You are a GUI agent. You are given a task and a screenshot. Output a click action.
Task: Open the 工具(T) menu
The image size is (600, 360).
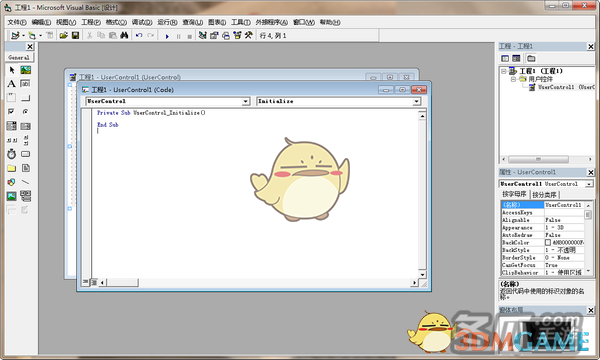(241, 23)
